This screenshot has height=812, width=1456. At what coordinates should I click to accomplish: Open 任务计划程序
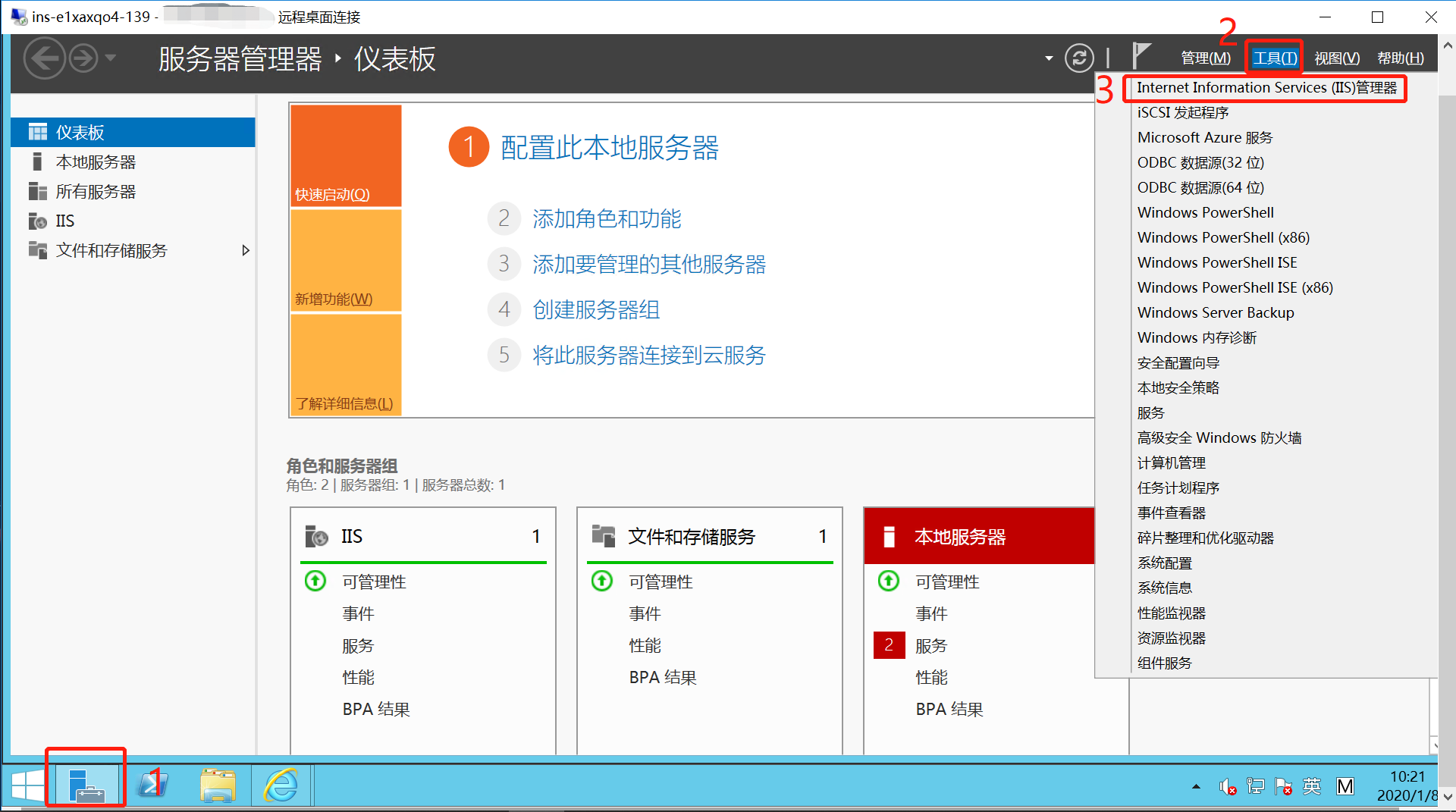(1178, 488)
